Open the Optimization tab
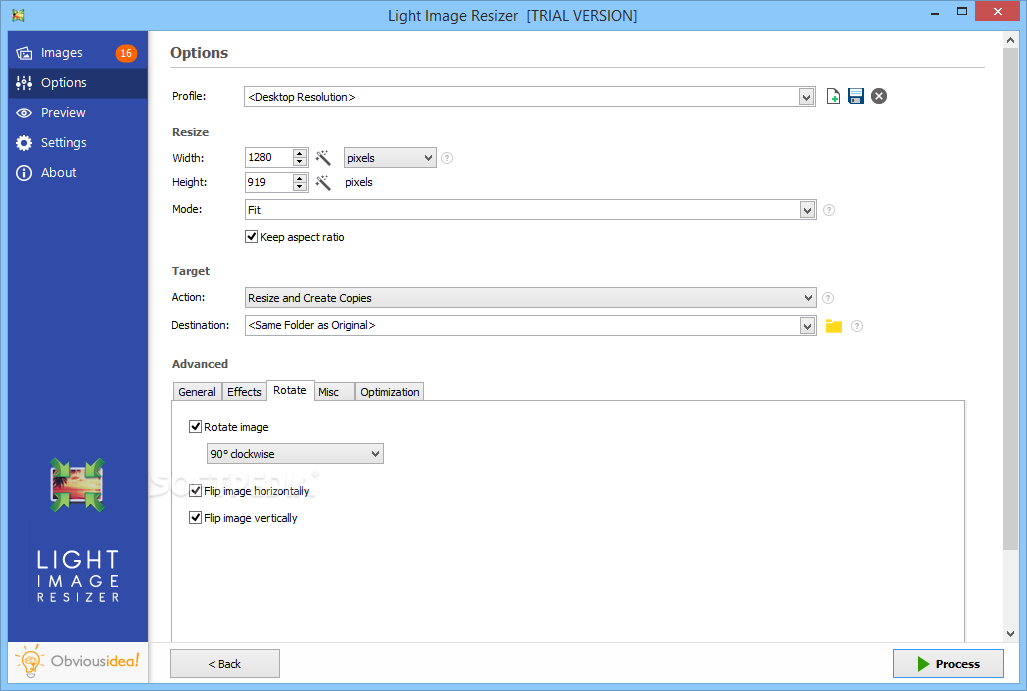Image resolution: width=1027 pixels, height=691 pixels. [x=390, y=392]
